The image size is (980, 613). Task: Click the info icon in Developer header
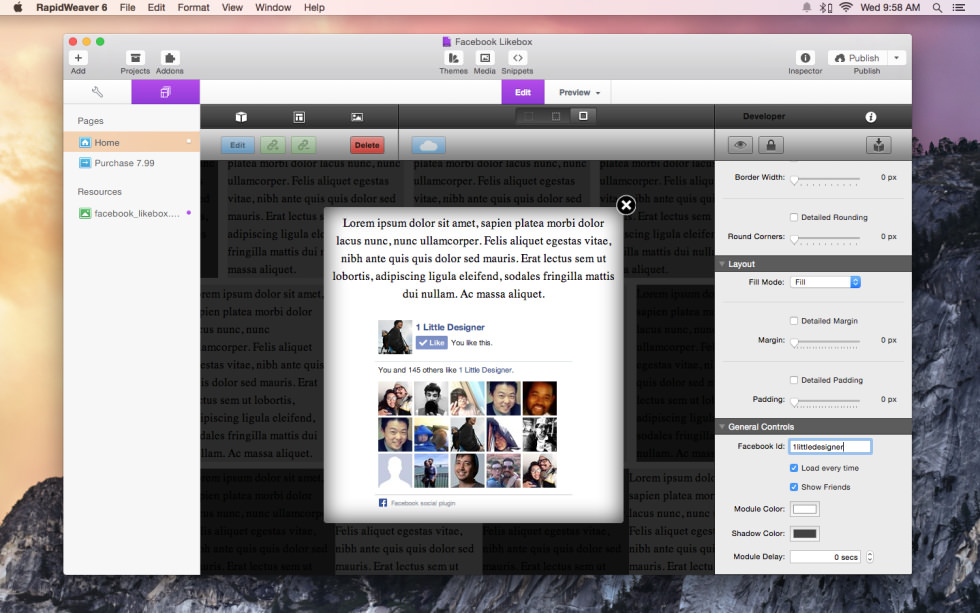871,117
